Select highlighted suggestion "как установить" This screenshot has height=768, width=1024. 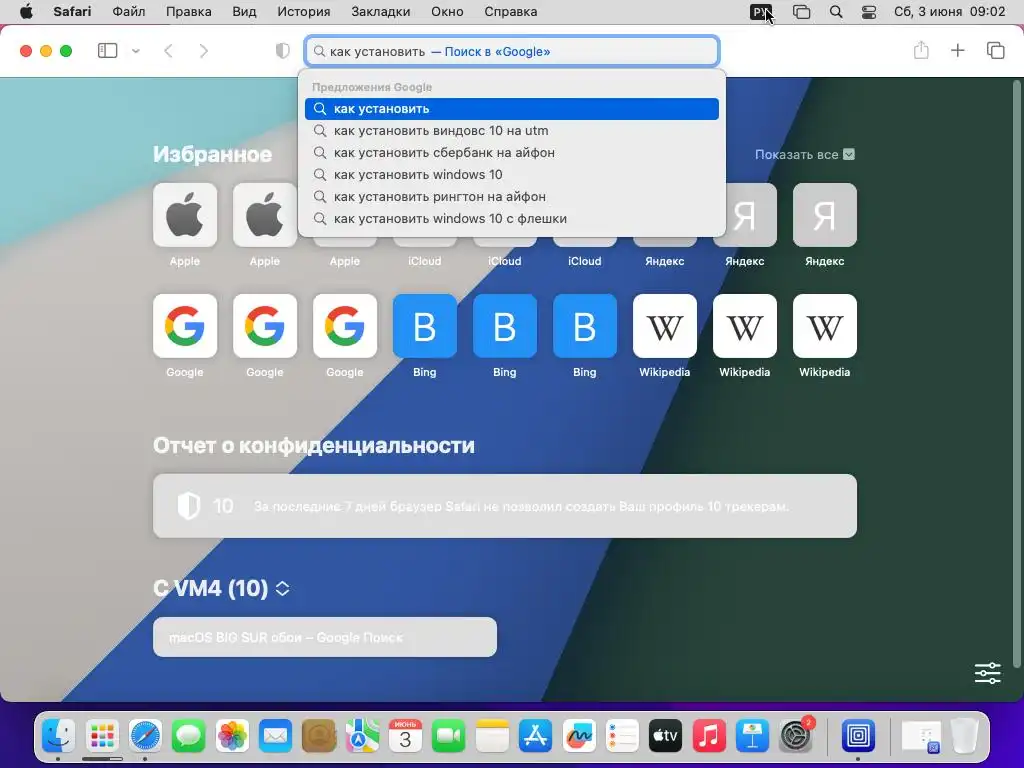click(x=511, y=108)
